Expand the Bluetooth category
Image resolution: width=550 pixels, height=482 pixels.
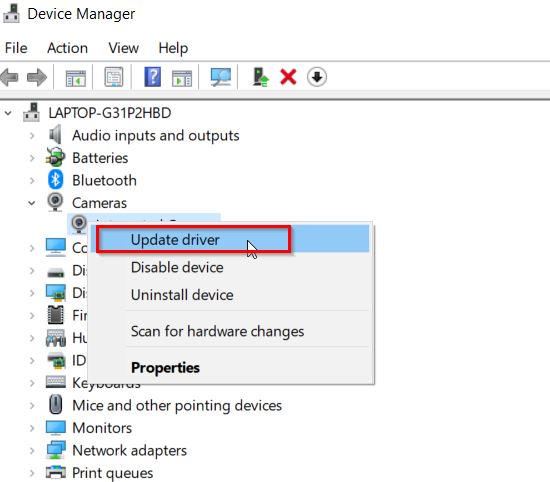[x=32, y=181]
